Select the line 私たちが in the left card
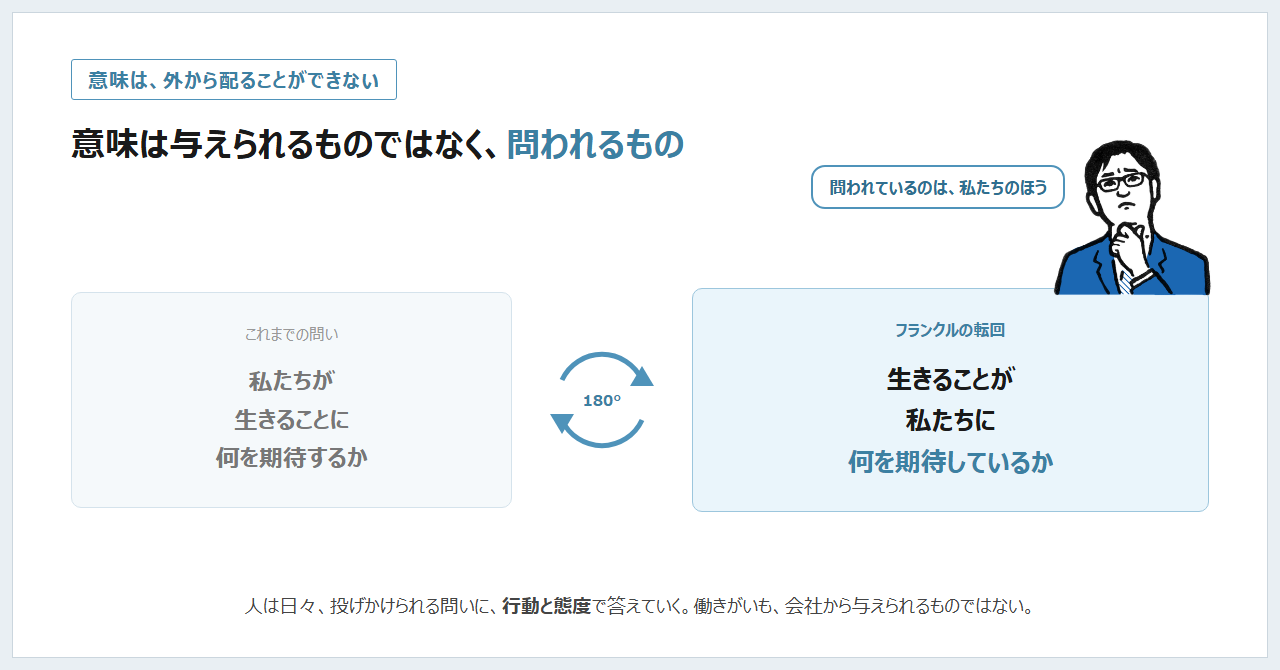This screenshot has height=670, width=1280. pos(291,381)
